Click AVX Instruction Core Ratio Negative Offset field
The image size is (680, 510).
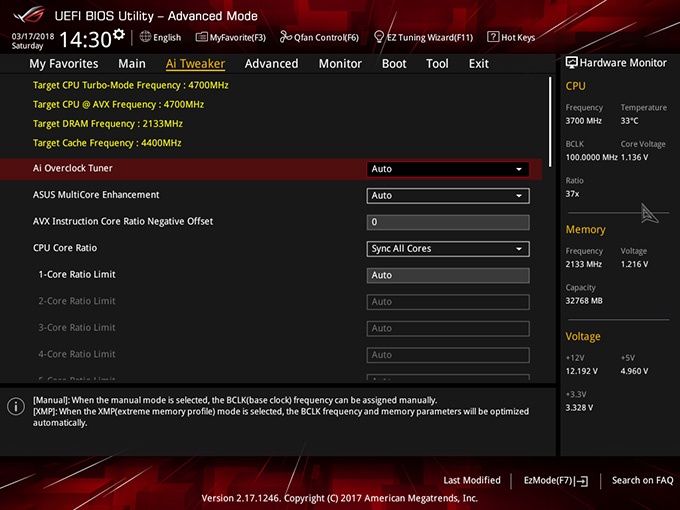click(448, 222)
